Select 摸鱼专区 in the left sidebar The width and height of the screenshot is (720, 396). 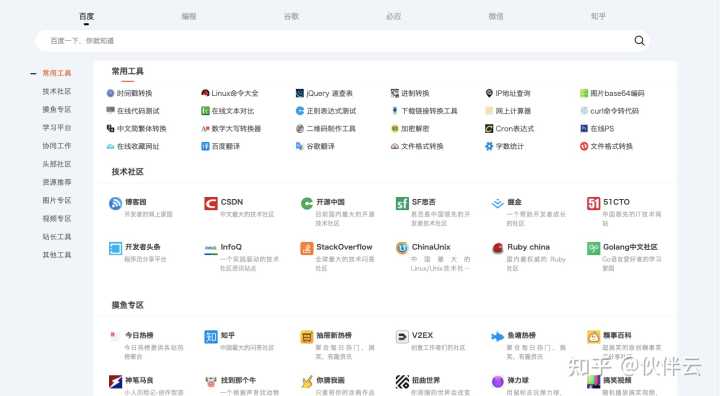[56, 109]
